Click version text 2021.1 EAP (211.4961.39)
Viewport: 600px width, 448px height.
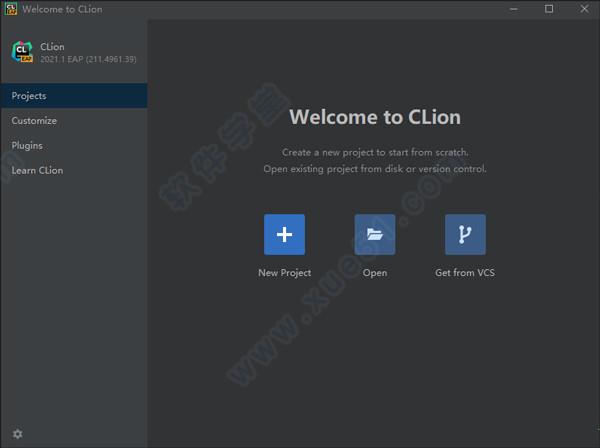pyautogui.click(x=88, y=59)
